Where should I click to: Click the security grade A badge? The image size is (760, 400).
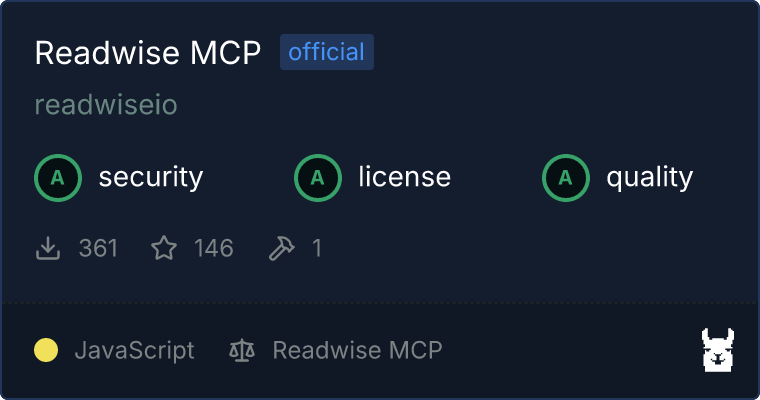(58, 178)
